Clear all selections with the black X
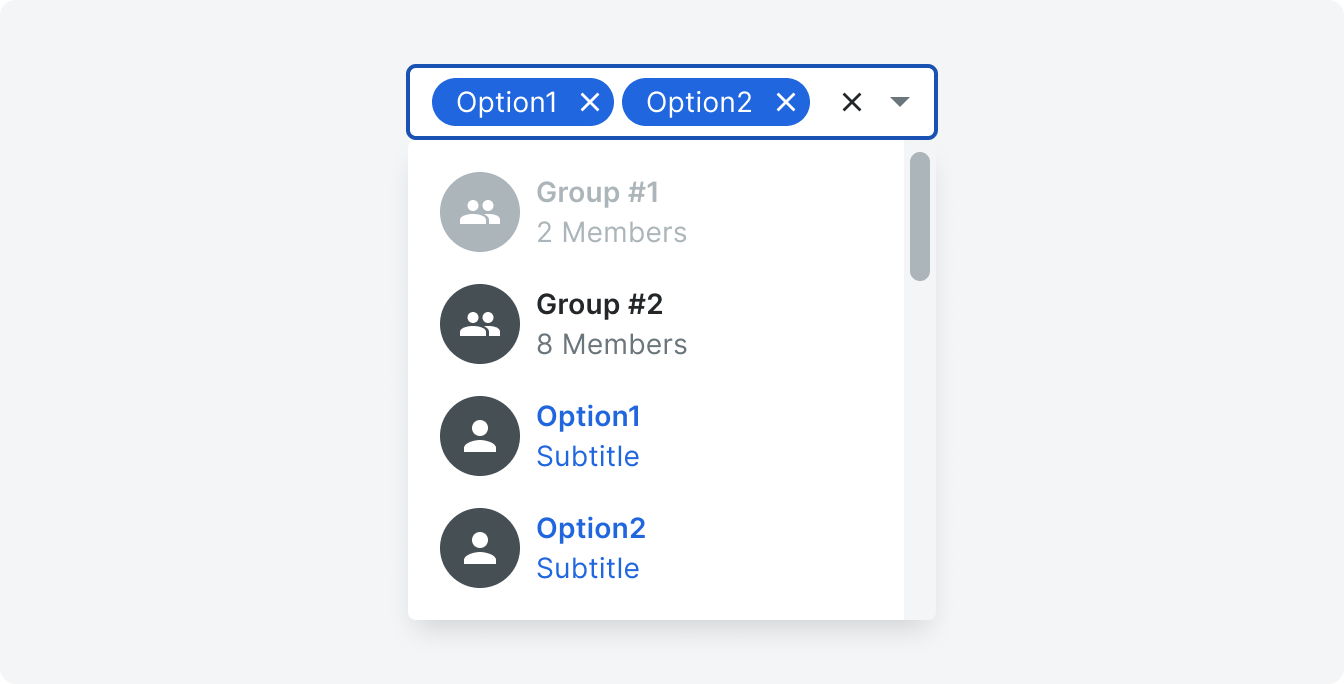 852,102
